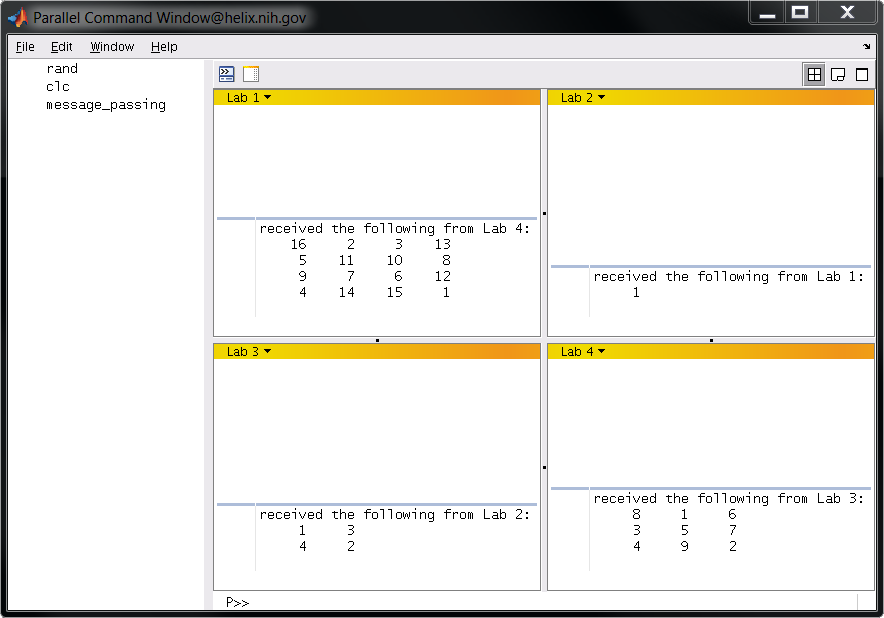Click the restore window button
The height and width of the screenshot is (618, 884).
801,12
